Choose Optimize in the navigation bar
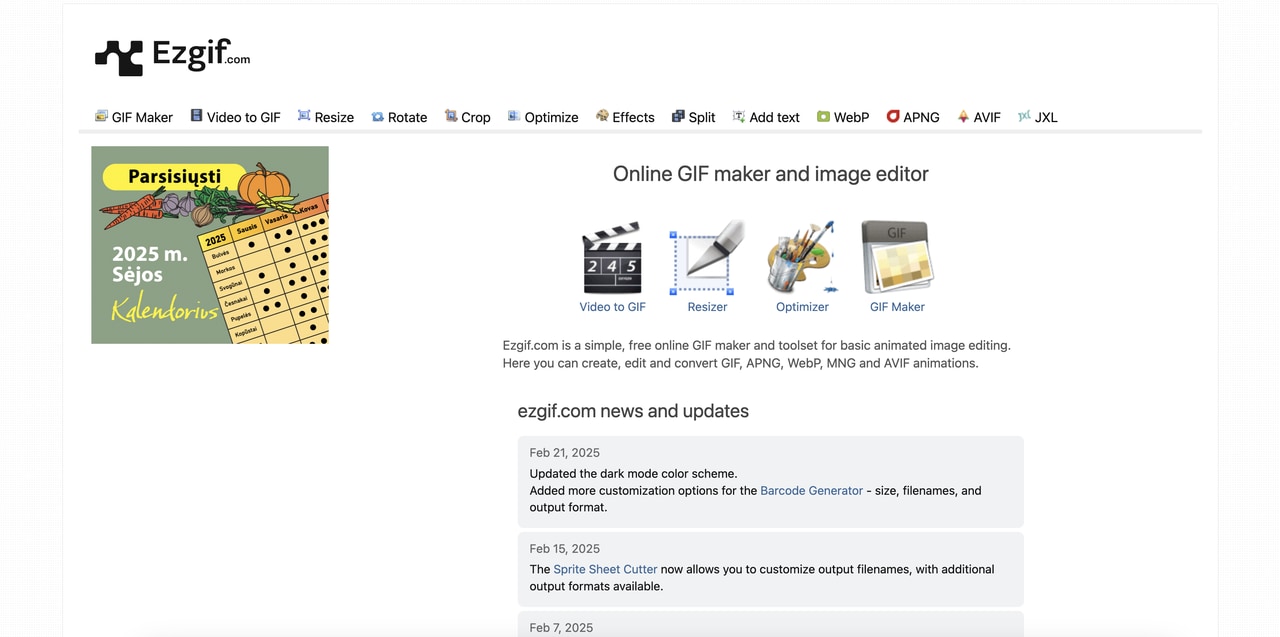 point(543,117)
